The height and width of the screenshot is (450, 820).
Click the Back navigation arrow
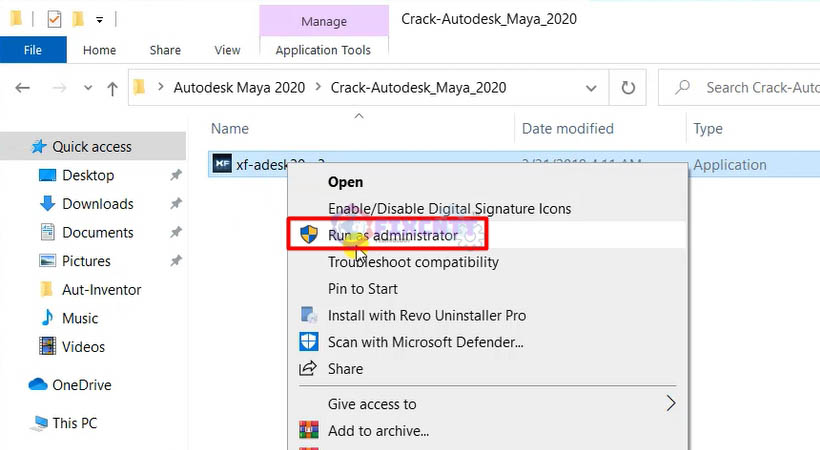pyautogui.click(x=22, y=88)
